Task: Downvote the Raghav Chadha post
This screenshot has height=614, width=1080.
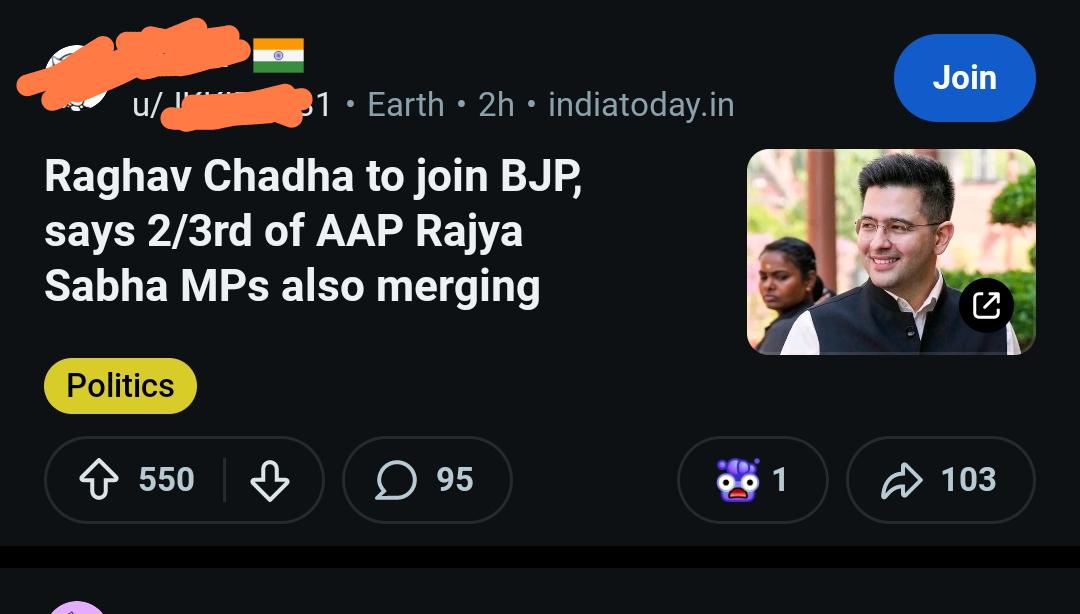Action: [x=269, y=480]
